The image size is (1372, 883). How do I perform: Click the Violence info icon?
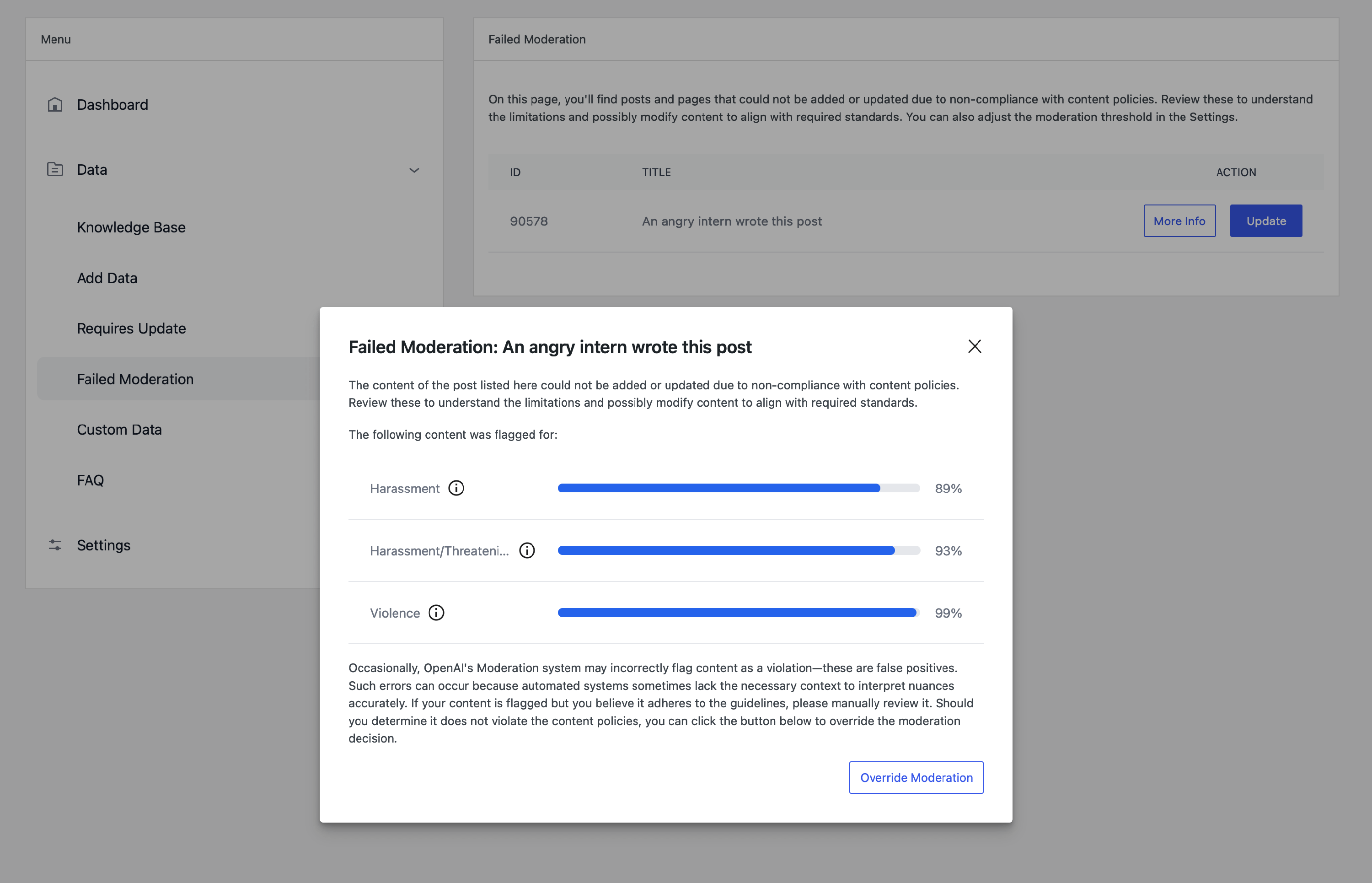tap(436, 612)
